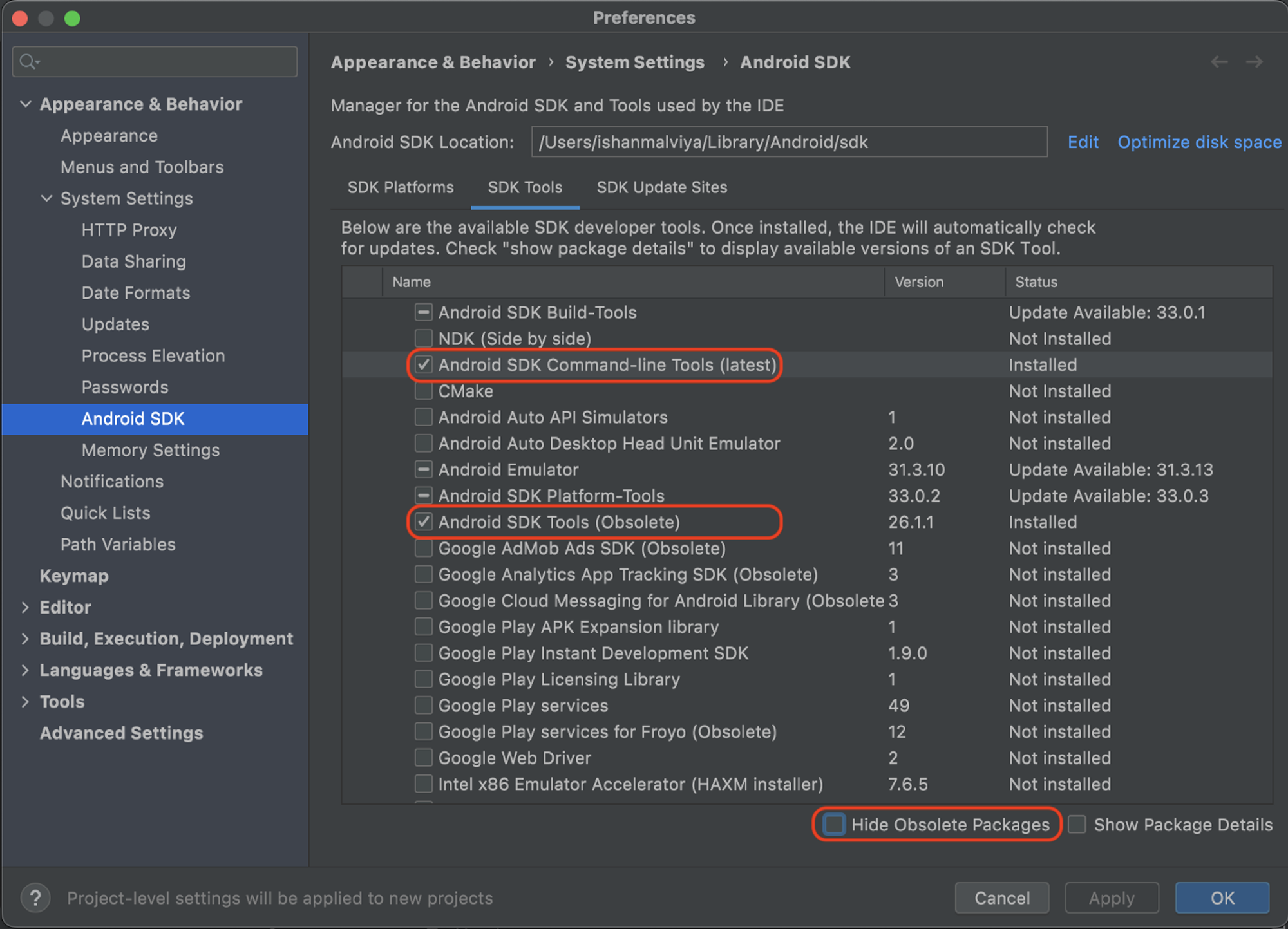Open Menus and Toolbars settings
The width and height of the screenshot is (1288, 929).
tap(142, 167)
